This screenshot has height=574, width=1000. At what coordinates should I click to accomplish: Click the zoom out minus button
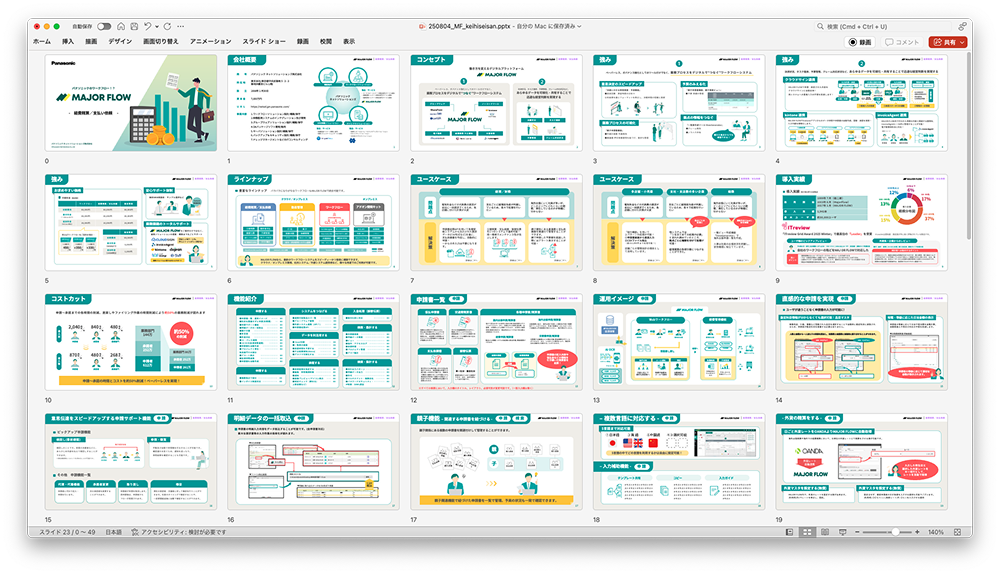pyautogui.click(x=857, y=532)
